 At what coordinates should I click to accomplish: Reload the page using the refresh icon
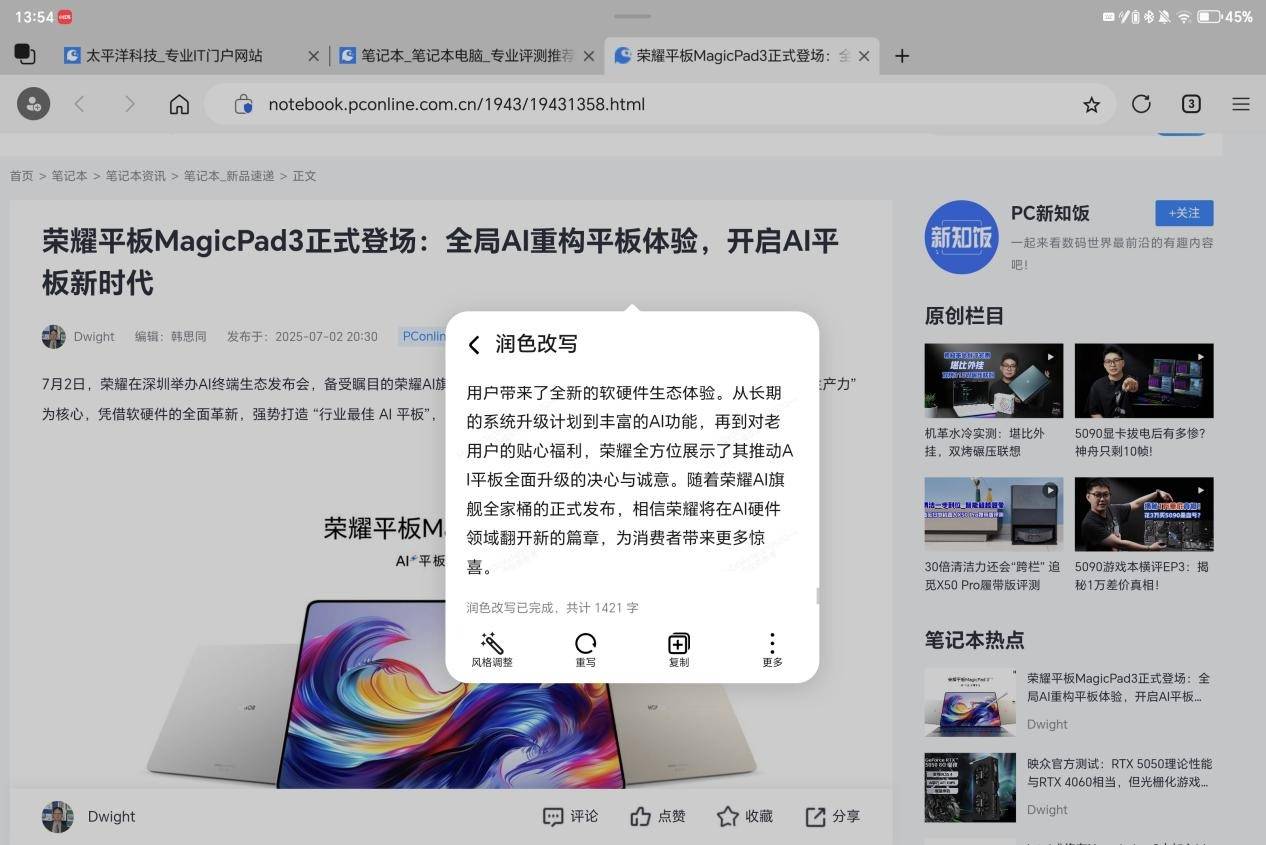pyautogui.click(x=1141, y=104)
